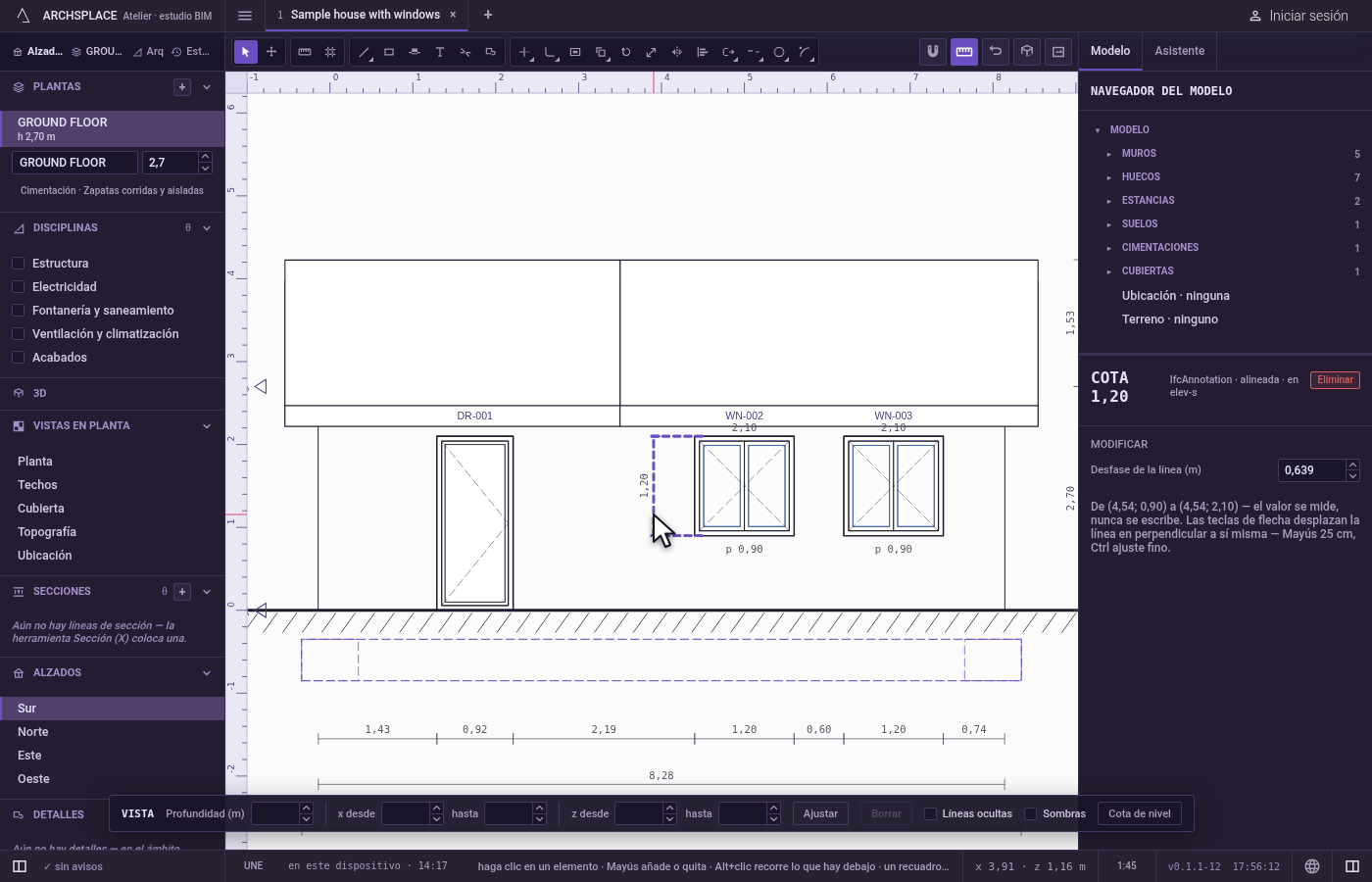Collapse the Disciplinas section chevron
This screenshot has width=1372, height=882.
[x=207, y=228]
